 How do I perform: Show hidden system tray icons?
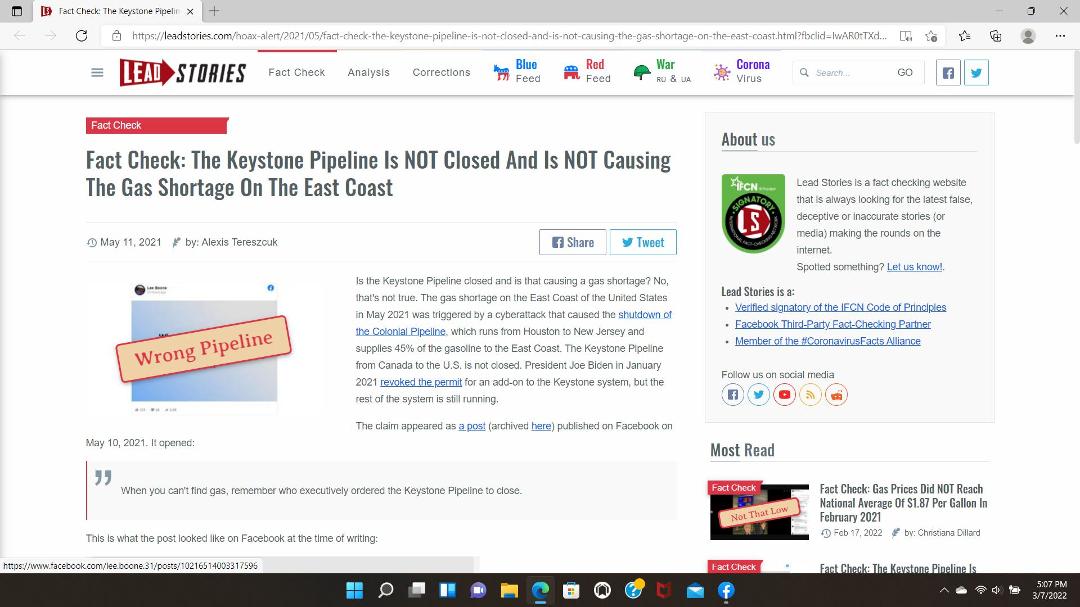[x=944, y=590]
